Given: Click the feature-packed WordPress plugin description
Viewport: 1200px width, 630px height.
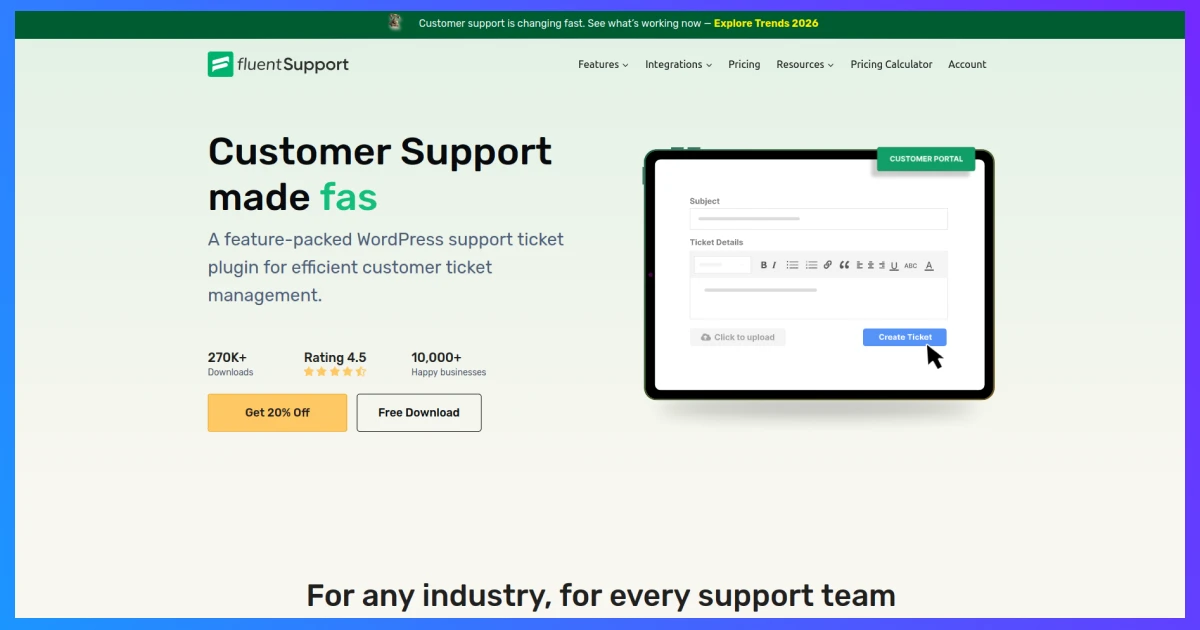Looking at the screenshot, I should tap(386, 267).
